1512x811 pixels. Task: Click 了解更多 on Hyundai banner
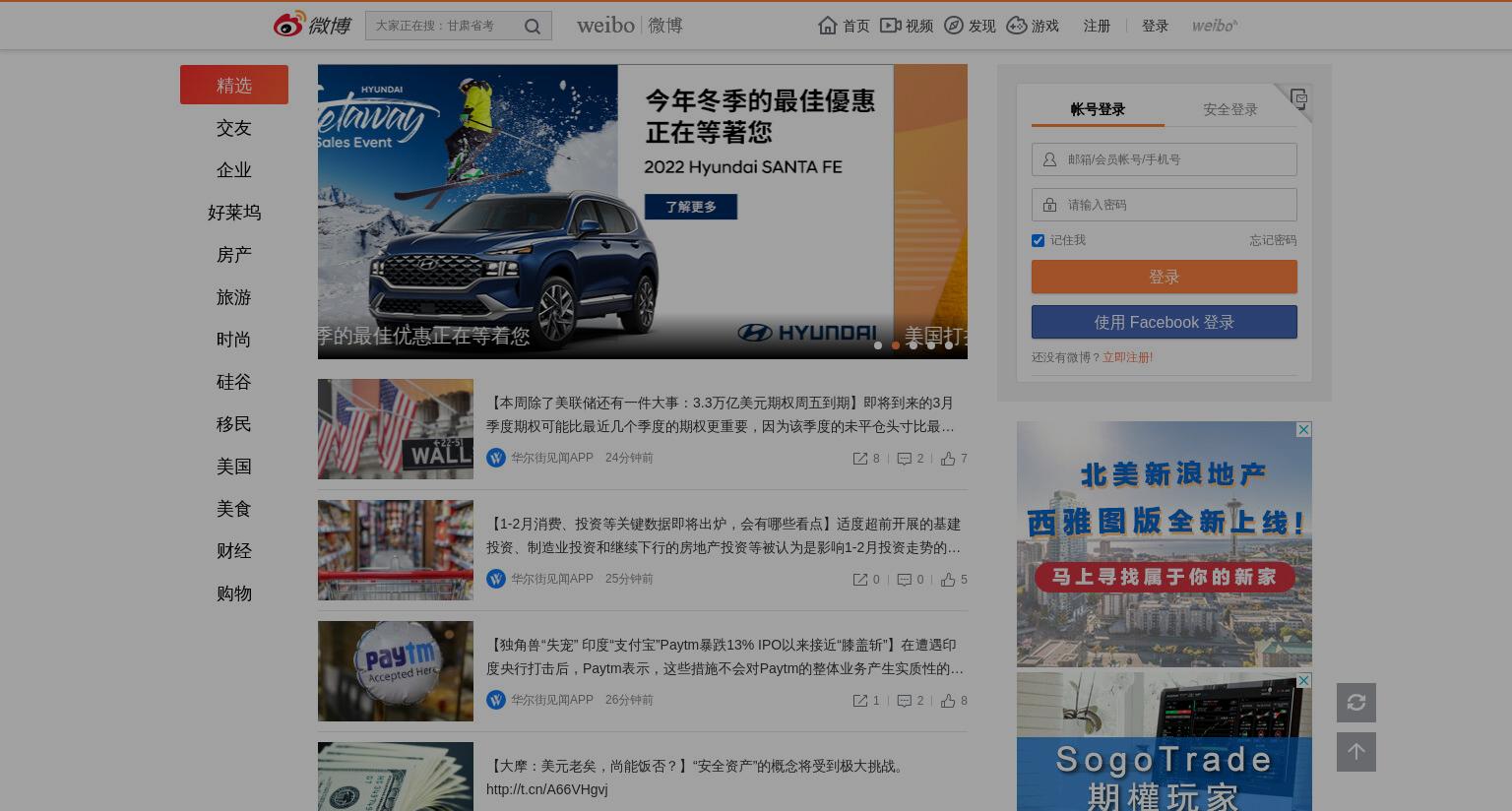click(691, 207)
